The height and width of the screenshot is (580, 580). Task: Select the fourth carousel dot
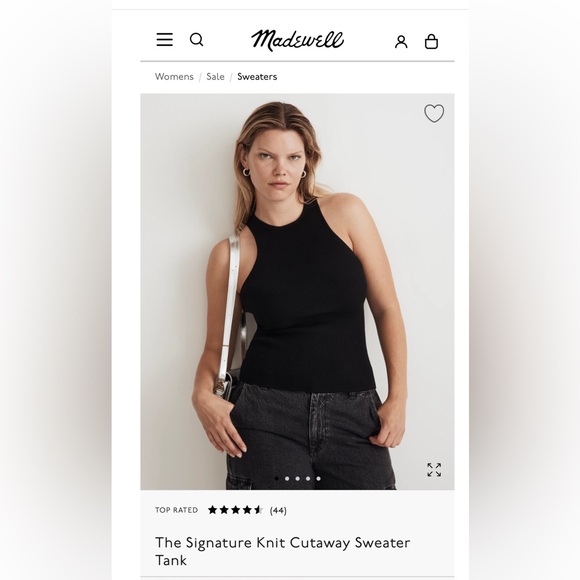308,479
